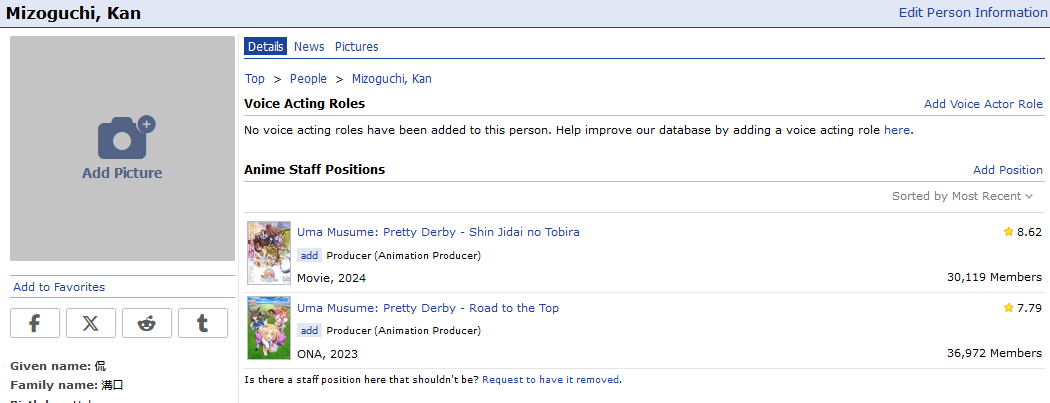Open the Road to the Top thumbnail
The height and width of the screenshot is (403, 1050).
pos(269,328)
